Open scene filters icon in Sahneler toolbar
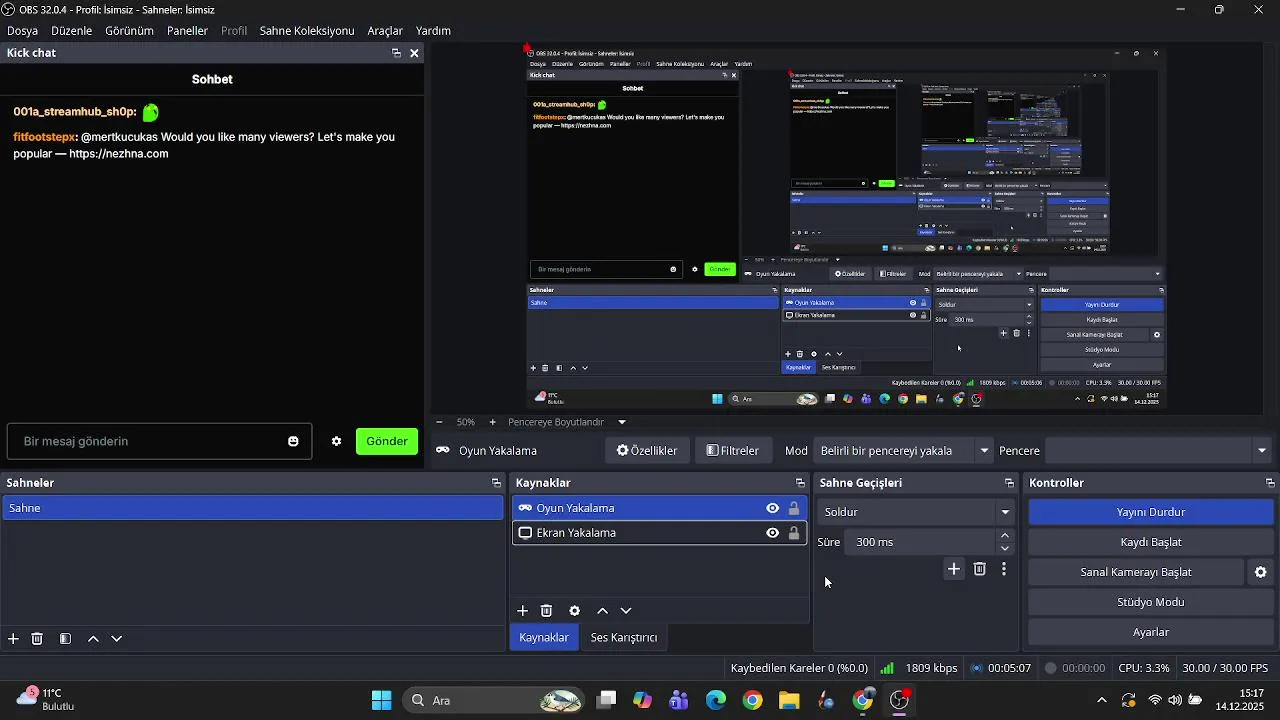This screenshot has height=720, width=1280. [65, 638]
